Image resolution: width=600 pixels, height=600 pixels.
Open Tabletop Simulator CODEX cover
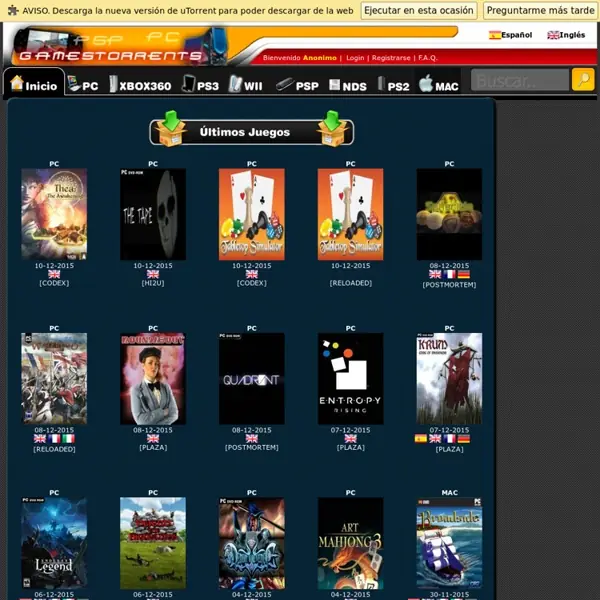251,214
